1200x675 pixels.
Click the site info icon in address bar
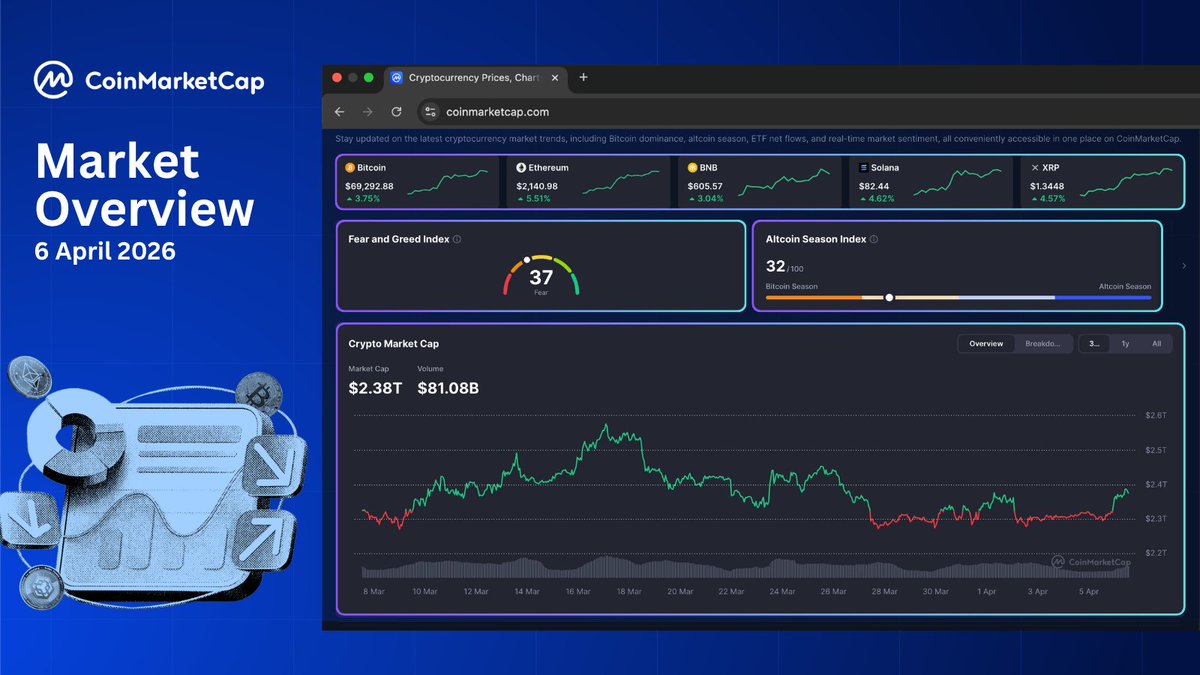coord(430,112)
